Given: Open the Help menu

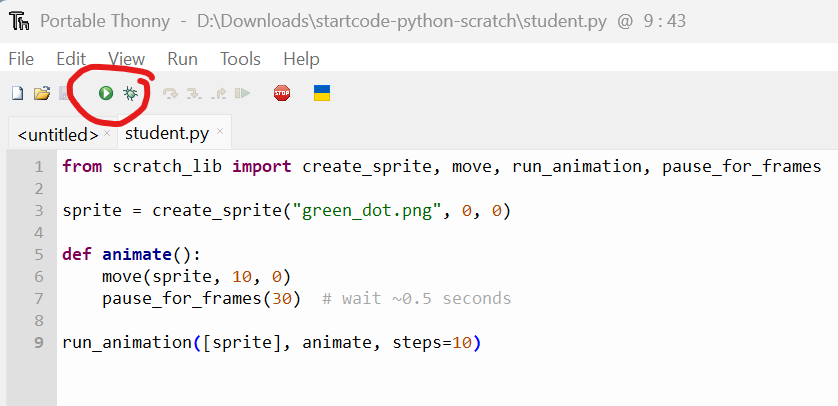Looking at the screenshot, I should [301, 59].
